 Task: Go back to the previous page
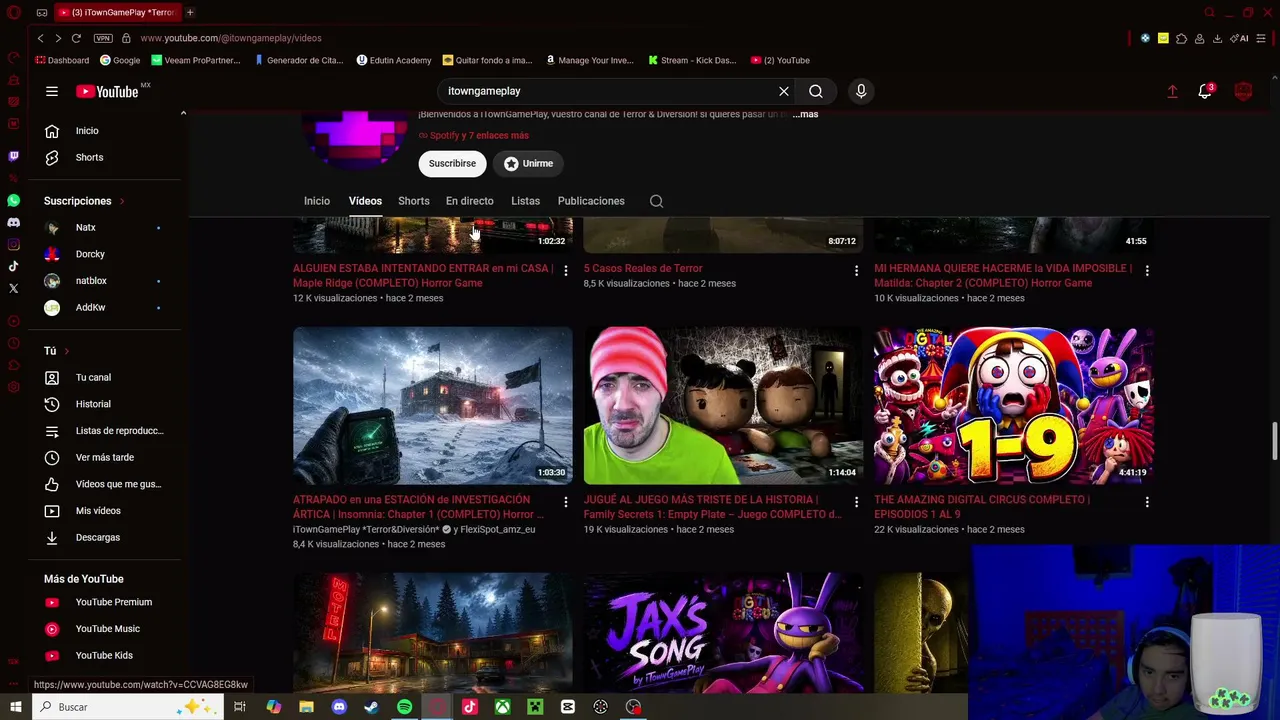pos(40,38)
